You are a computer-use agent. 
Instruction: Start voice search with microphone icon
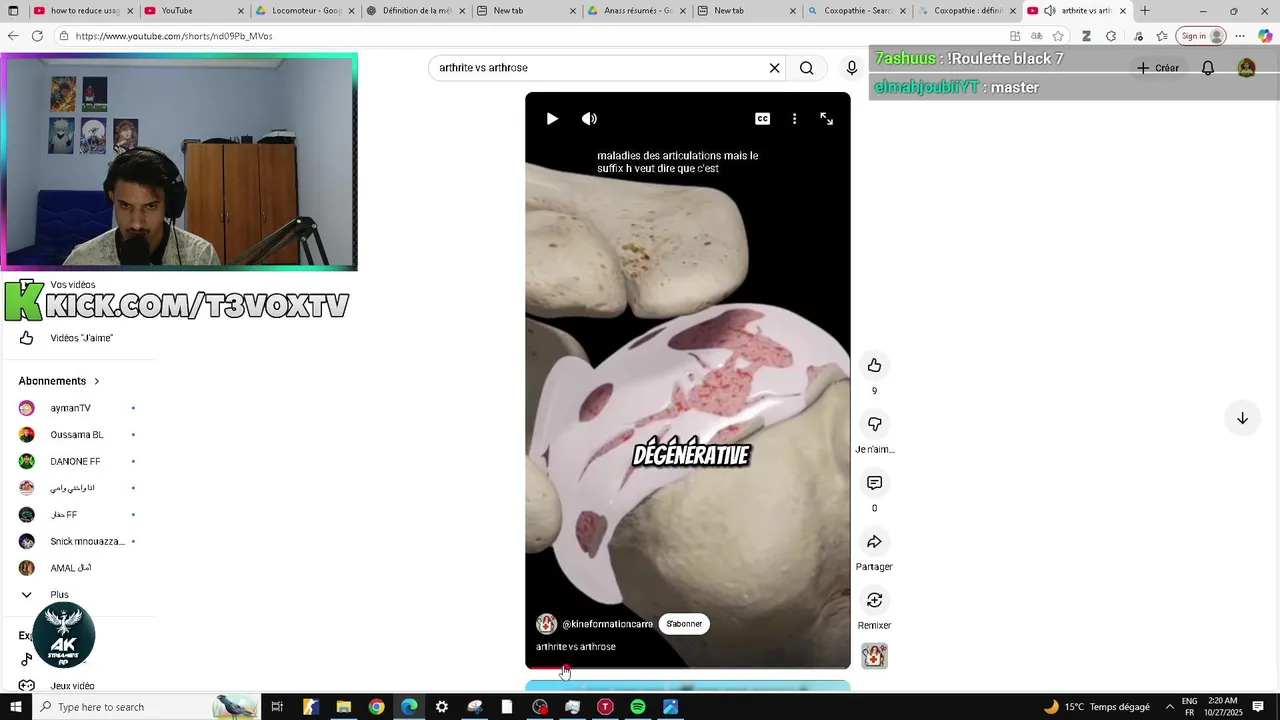click(851, 68)
